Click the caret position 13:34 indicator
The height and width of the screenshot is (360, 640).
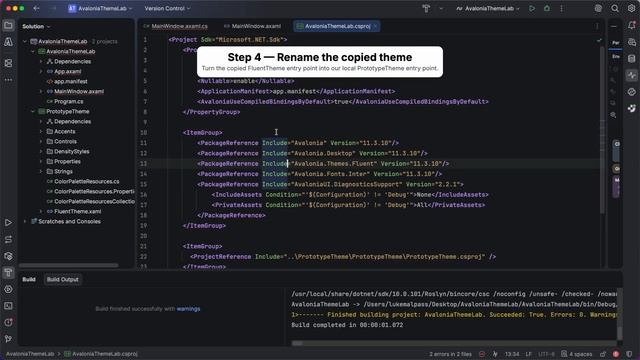512,354
